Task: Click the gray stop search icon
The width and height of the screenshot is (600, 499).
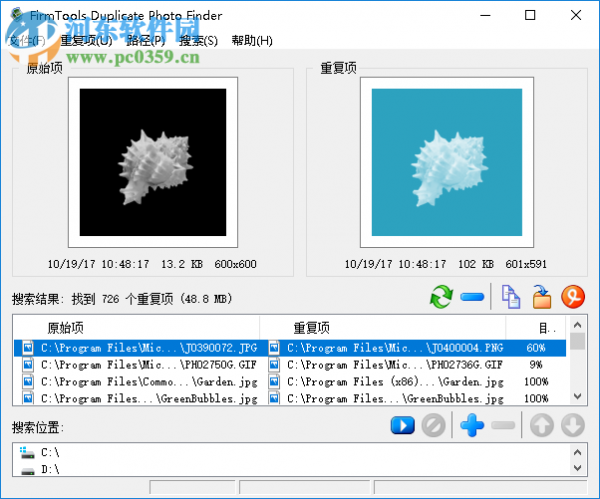Action: (434, 425)
